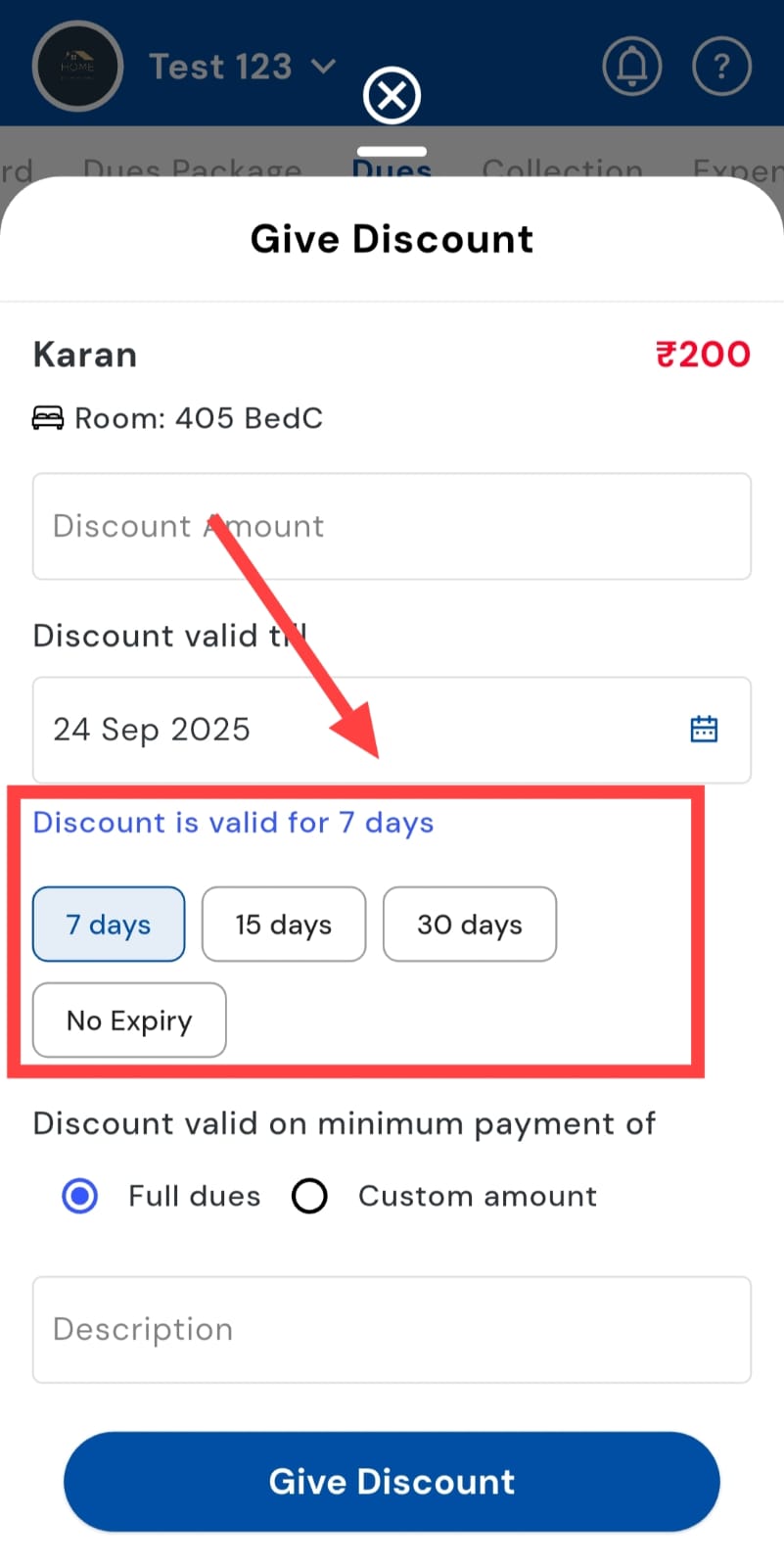The width and height of the screenshot is (784, 1567).
Task: Open the help question mark icon
Action: click(721, 67)
